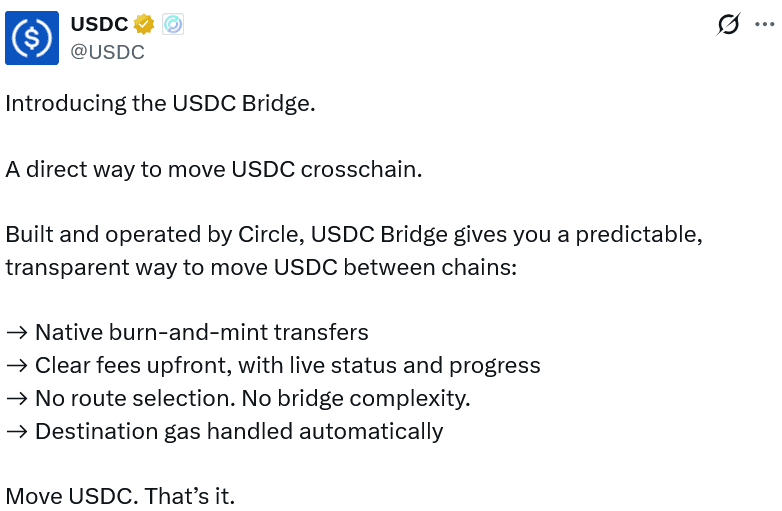Click the arrow before 'Clear fees upfront'
Viewport: 782px width, 511px height.
(16, 366)
